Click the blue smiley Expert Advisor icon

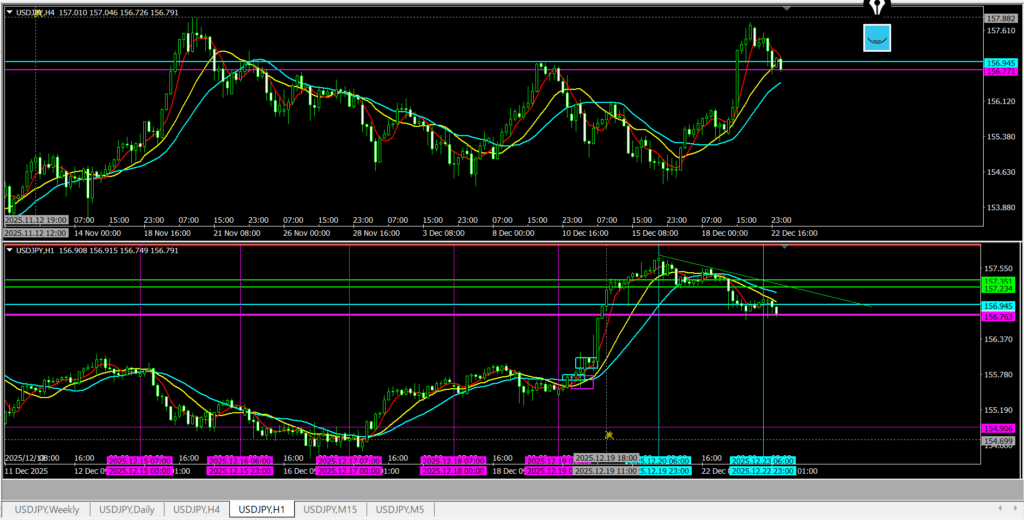(877, 39)
